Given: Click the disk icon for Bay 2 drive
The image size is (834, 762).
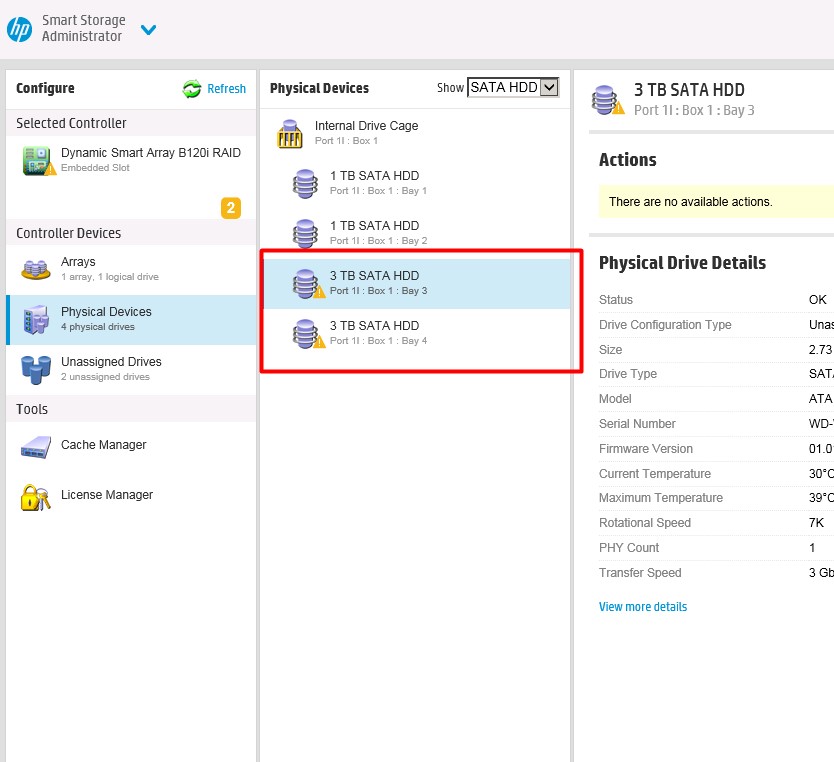Looking at the screenshot, I should coord(305,233).
